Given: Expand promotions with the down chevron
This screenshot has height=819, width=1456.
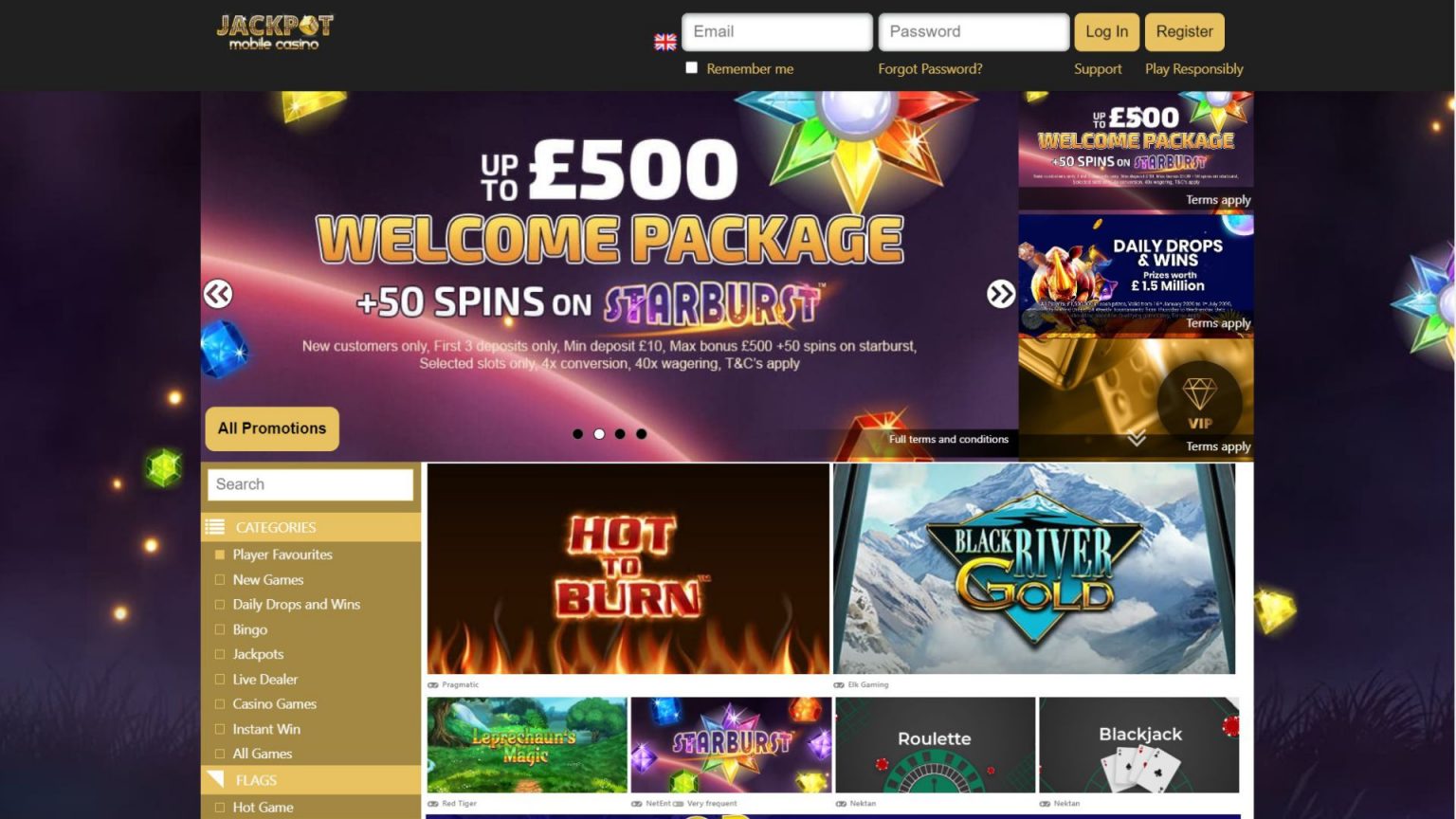Looking at the screenshot, I should tap(1137, 438).
